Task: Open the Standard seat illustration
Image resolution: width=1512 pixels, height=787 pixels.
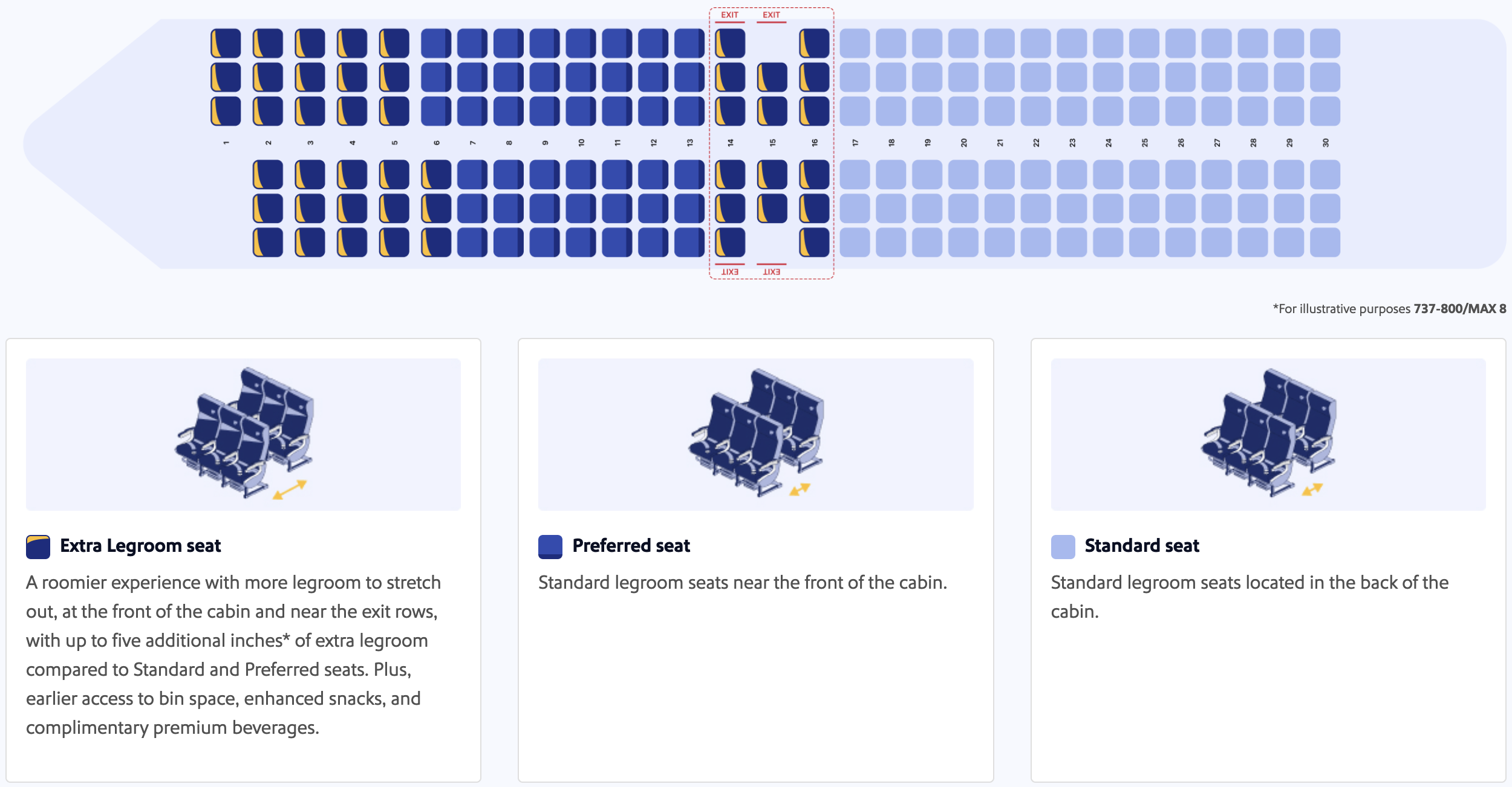Action: pos(1268,434)
